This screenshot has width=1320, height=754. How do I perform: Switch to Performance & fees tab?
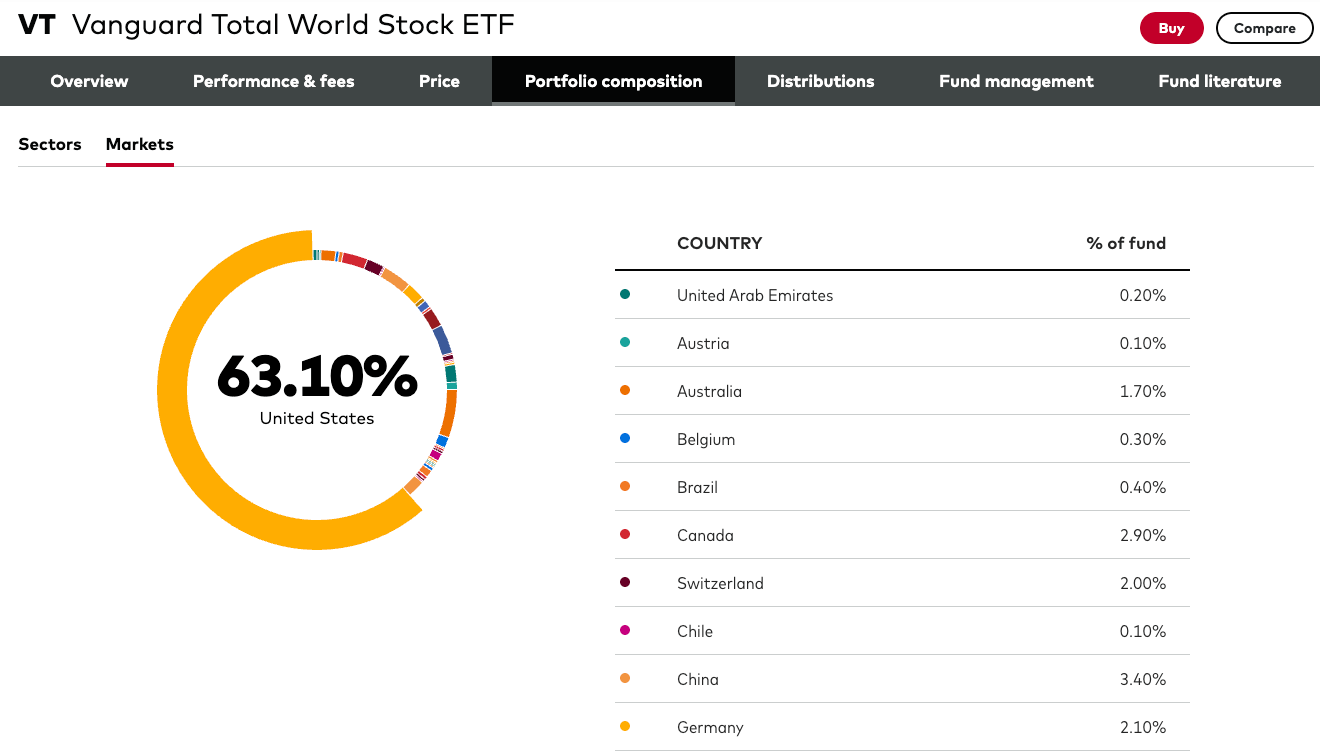coord(273,81)
